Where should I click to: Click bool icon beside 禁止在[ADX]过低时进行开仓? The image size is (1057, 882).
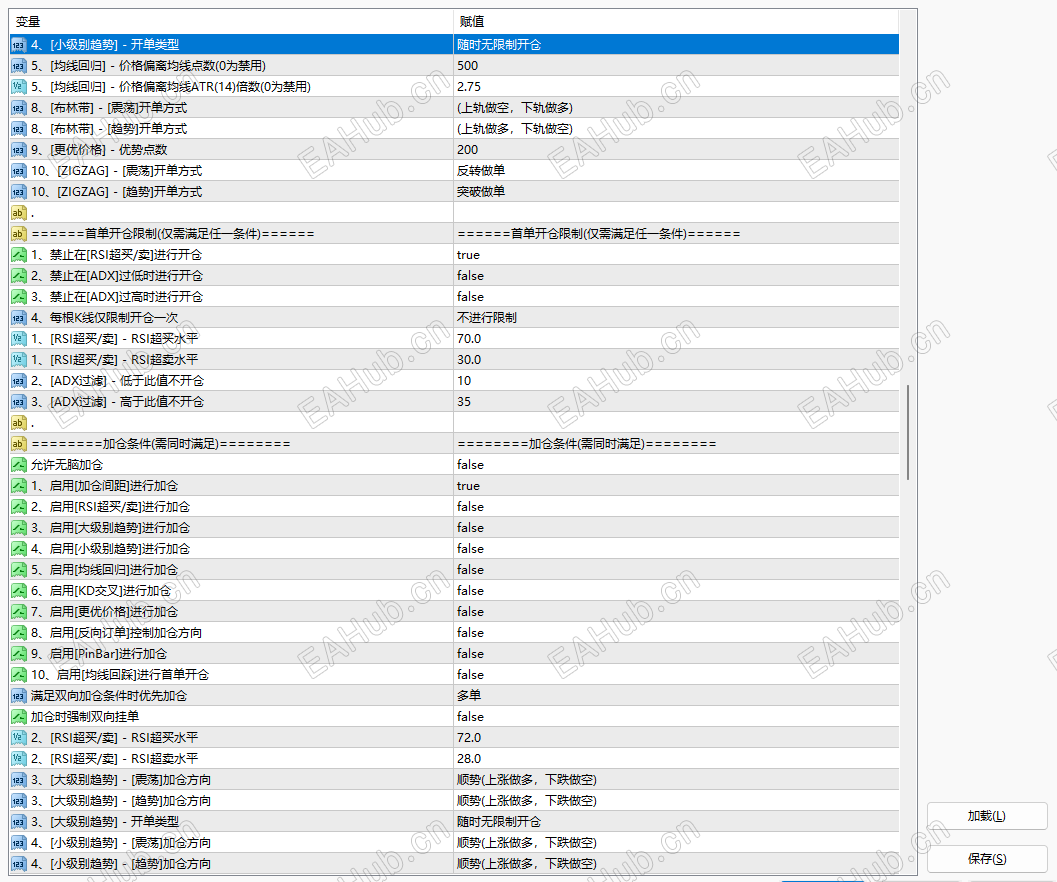[18, 276]
